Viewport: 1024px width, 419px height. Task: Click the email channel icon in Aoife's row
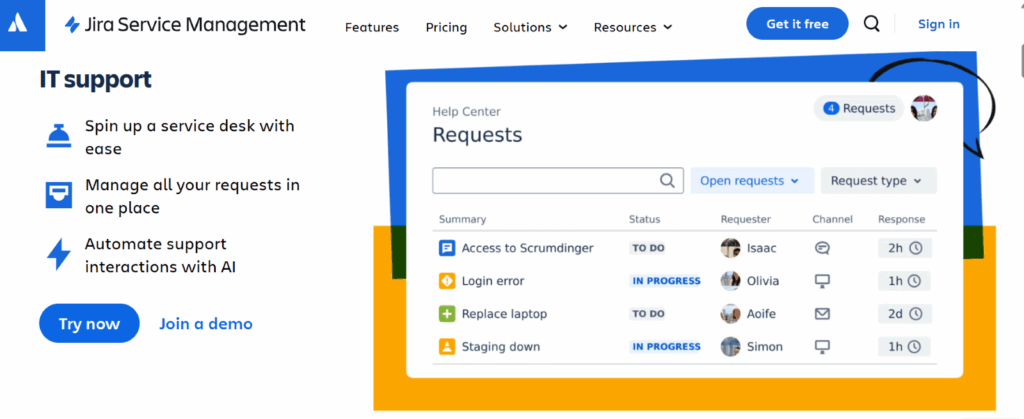coord(822,314)
